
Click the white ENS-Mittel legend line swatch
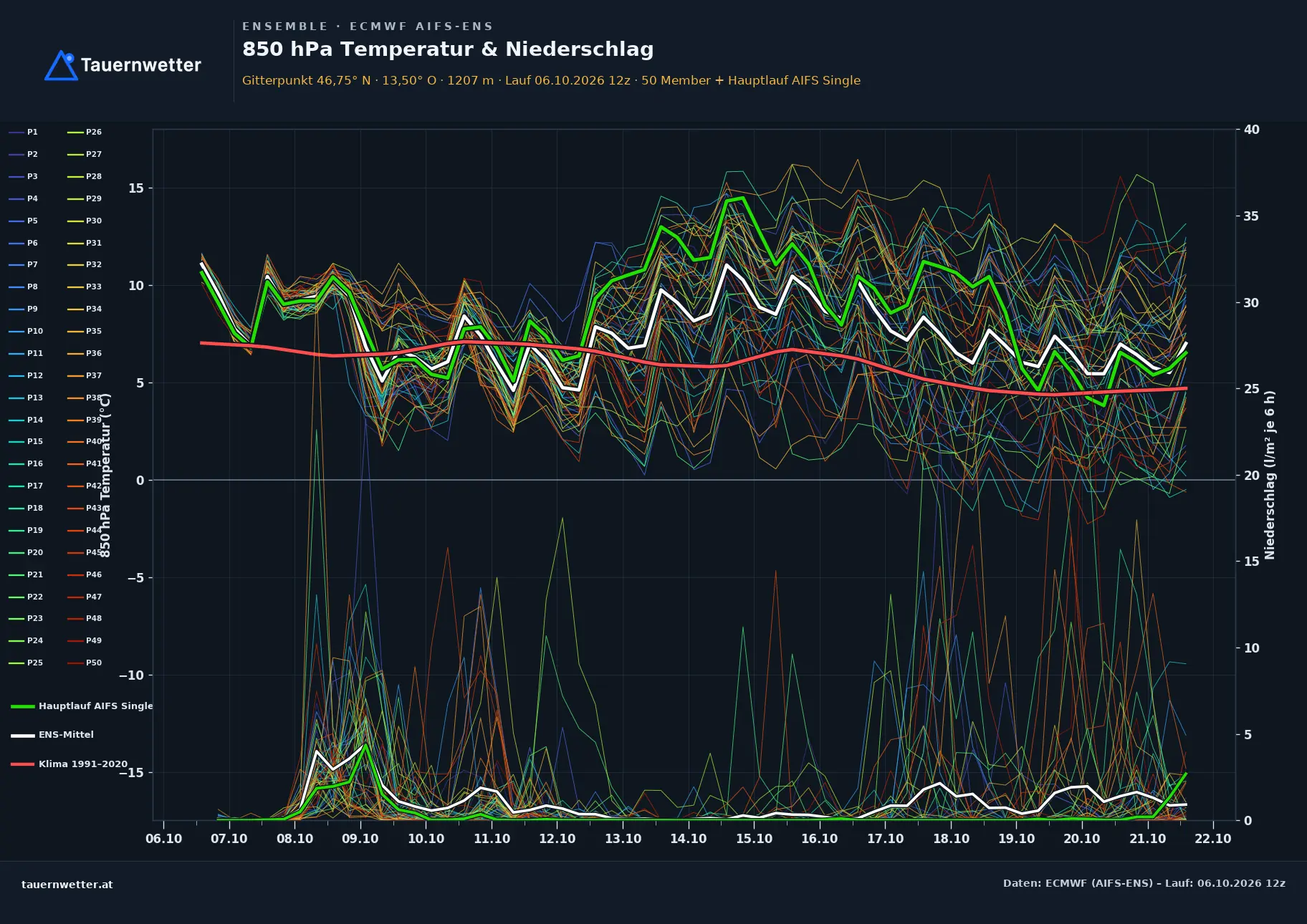23,735
